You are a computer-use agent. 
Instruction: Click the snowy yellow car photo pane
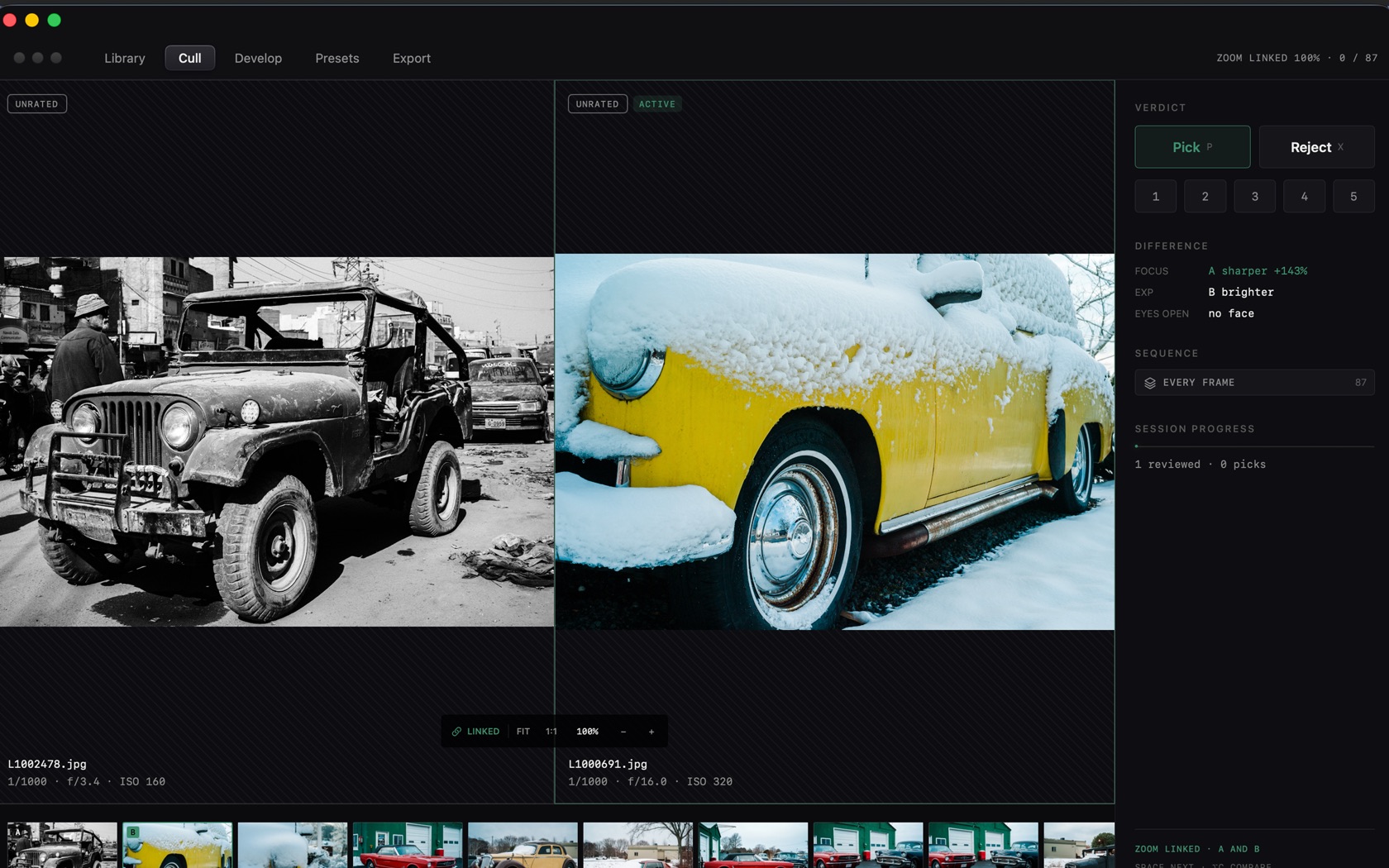pos(834,441)
